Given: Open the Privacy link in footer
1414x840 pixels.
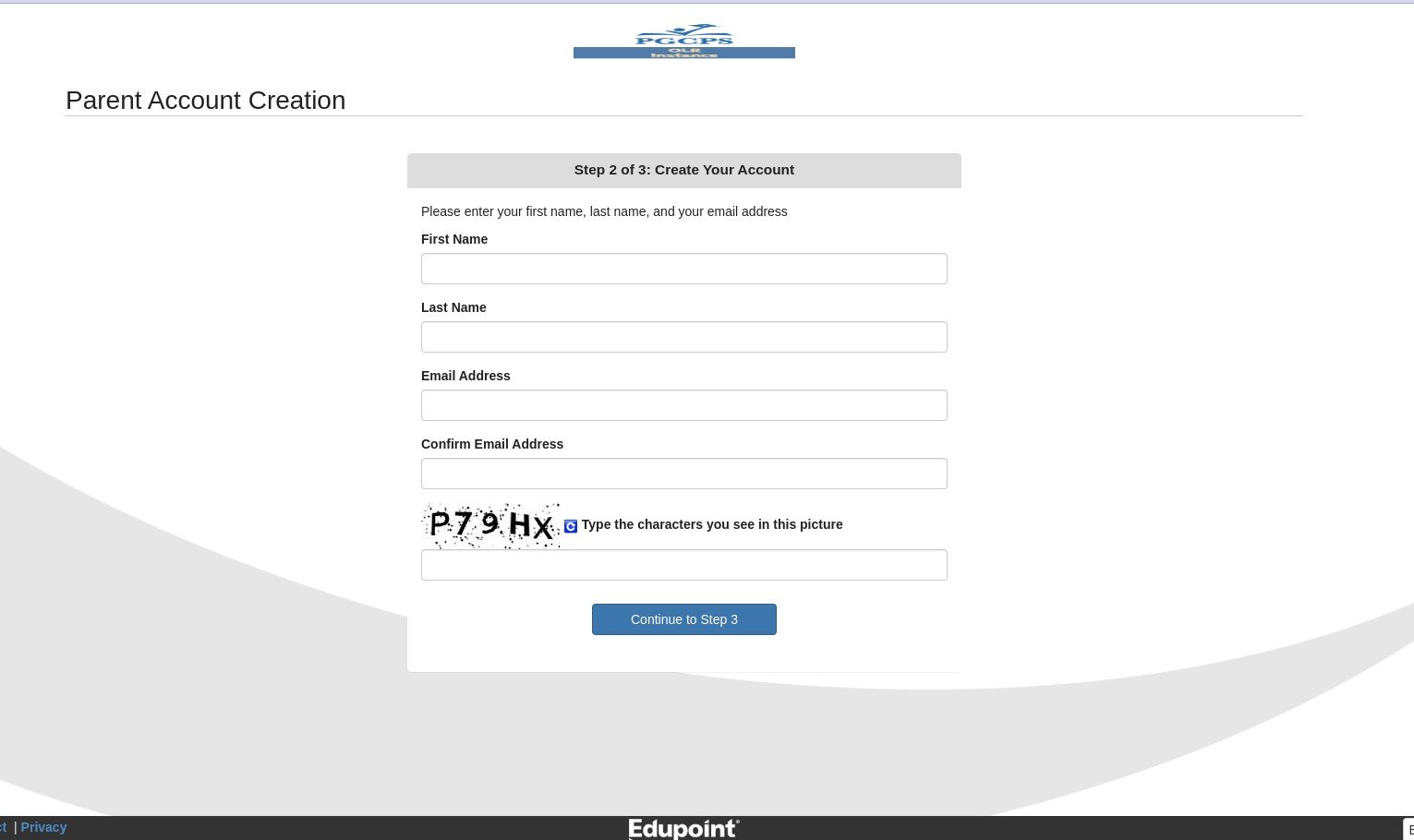Looking at the screenshot, I should coord(43,827).
